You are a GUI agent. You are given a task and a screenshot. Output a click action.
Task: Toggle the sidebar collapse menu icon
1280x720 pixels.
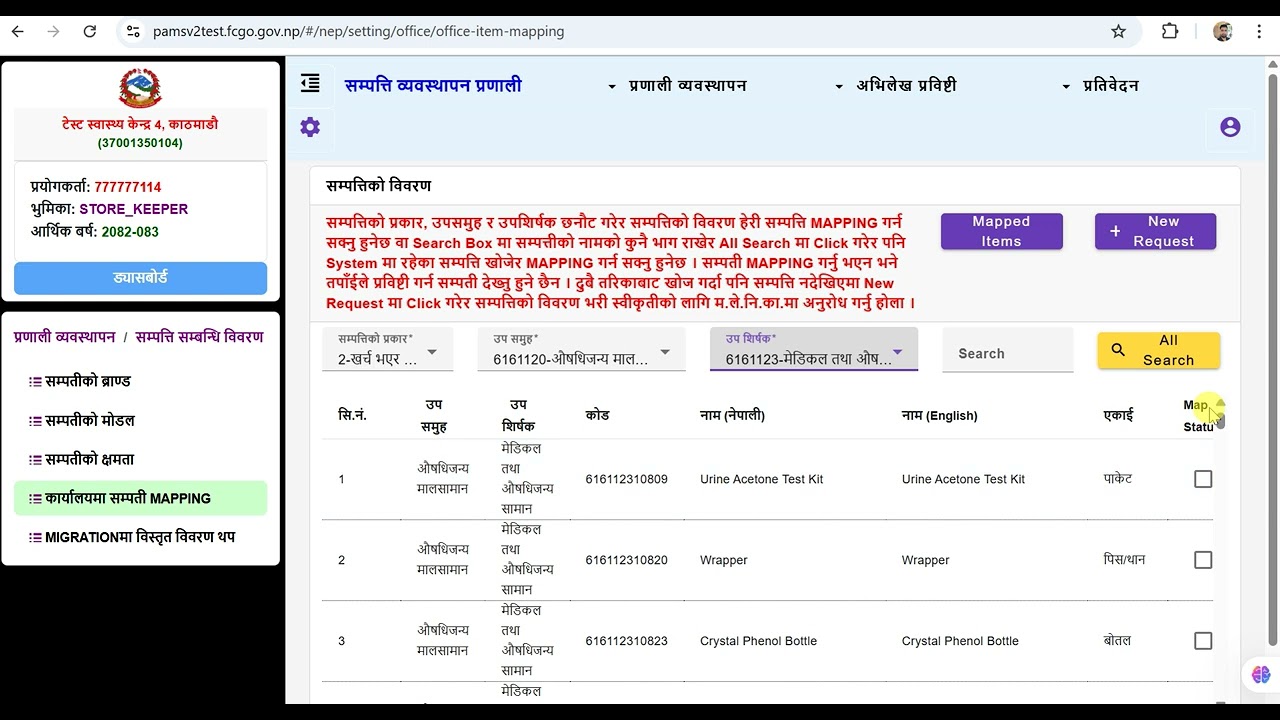tap(310, 84)
